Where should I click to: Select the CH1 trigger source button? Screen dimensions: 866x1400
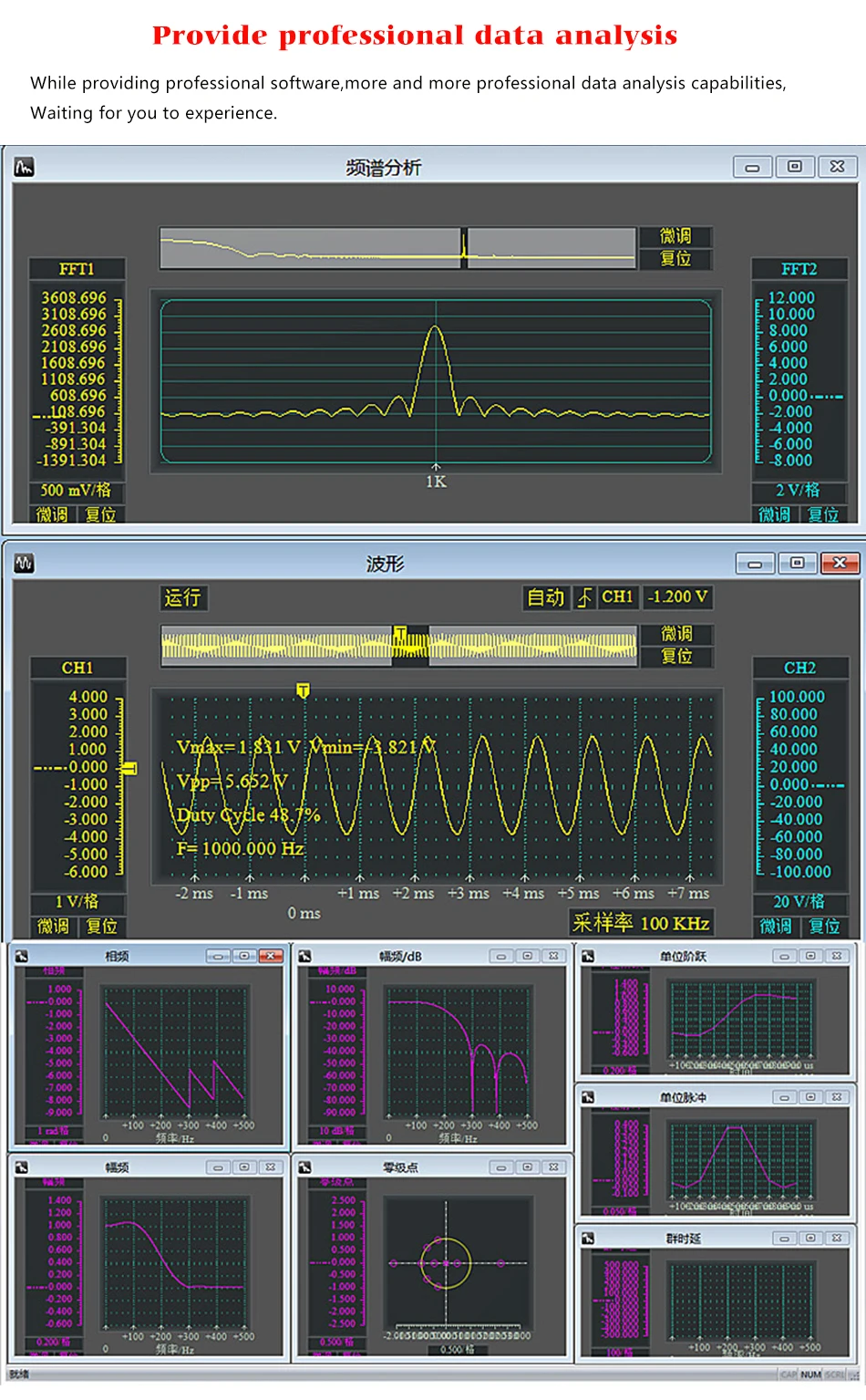pos(617,597)
